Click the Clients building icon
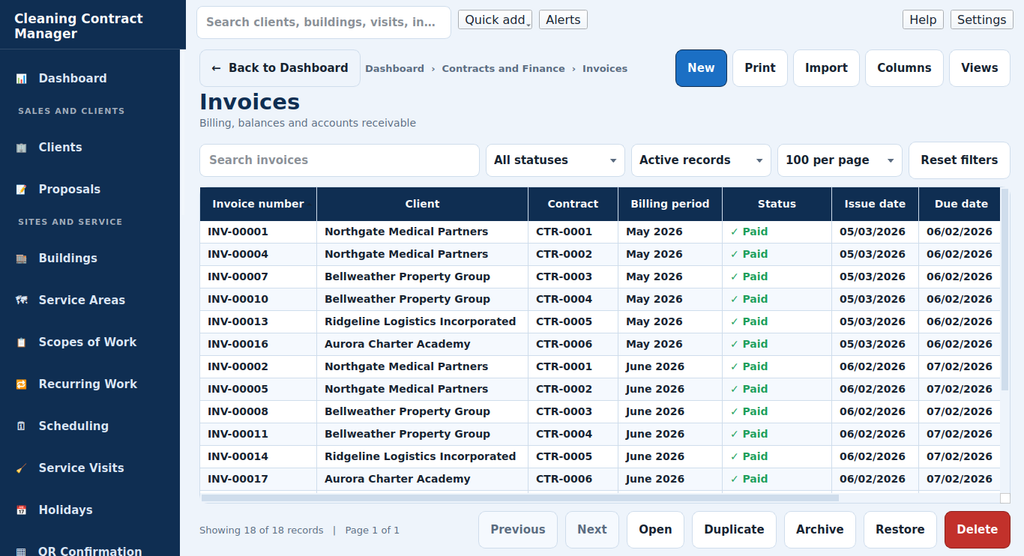Viewport: 1024px width, 556px height. (22, 148)
